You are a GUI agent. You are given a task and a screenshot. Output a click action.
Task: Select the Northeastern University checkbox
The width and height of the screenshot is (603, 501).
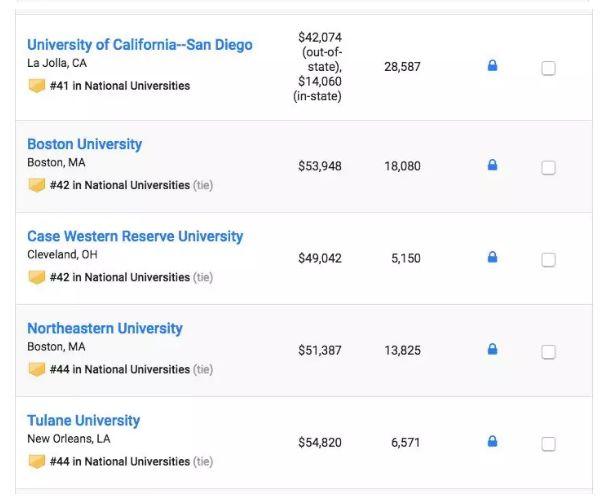point(548,352)
